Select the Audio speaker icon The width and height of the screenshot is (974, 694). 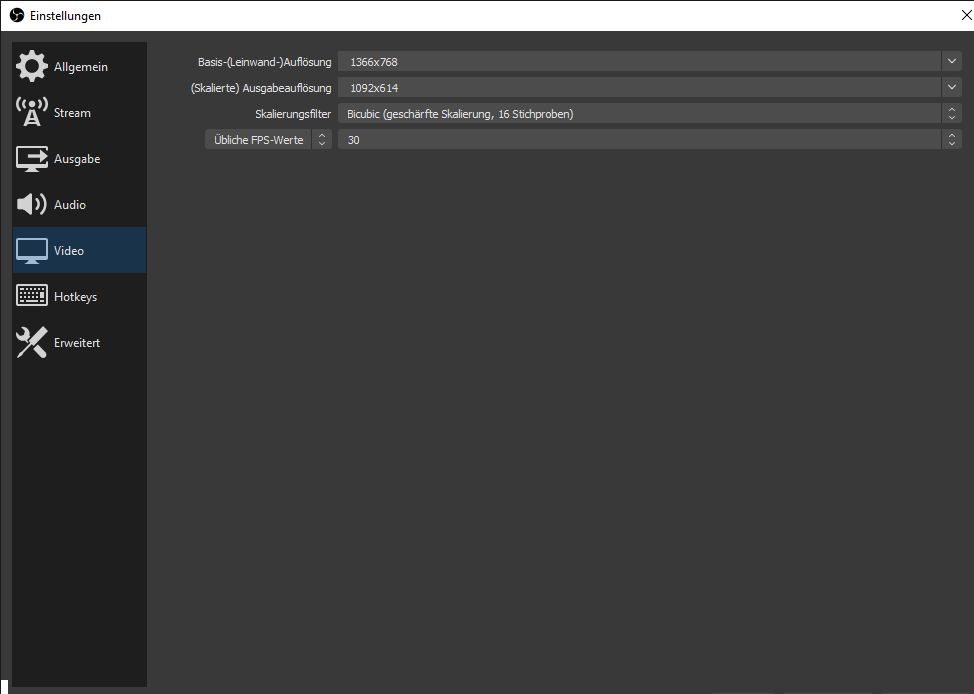pyautogui.click(x=32, y=205)
